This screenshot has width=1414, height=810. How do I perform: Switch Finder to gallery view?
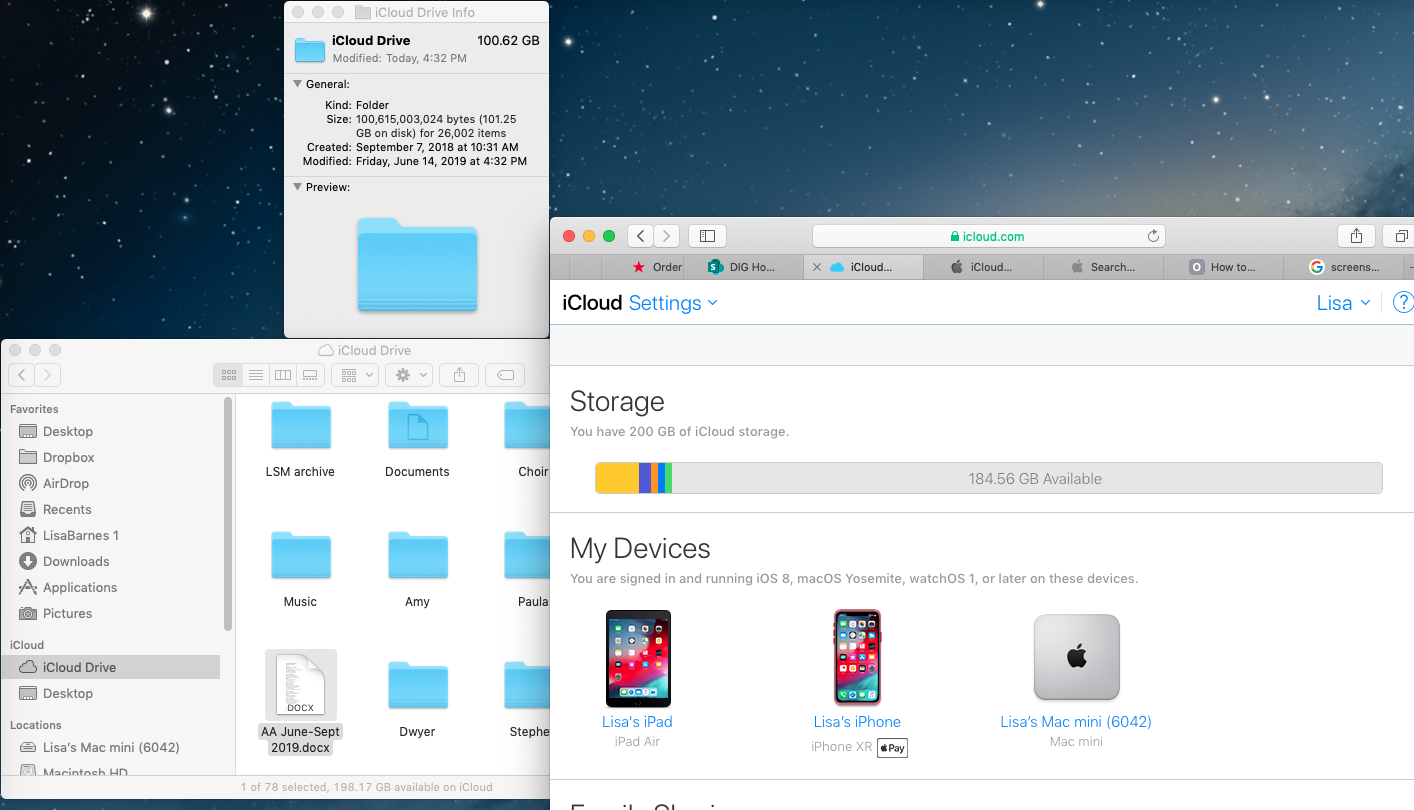tap(310, 375)
